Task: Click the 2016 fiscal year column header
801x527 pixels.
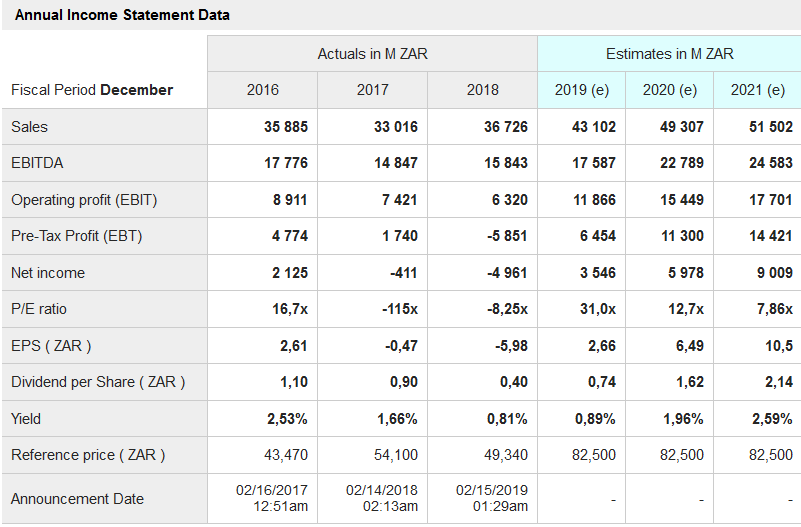Action: point(263,90)
